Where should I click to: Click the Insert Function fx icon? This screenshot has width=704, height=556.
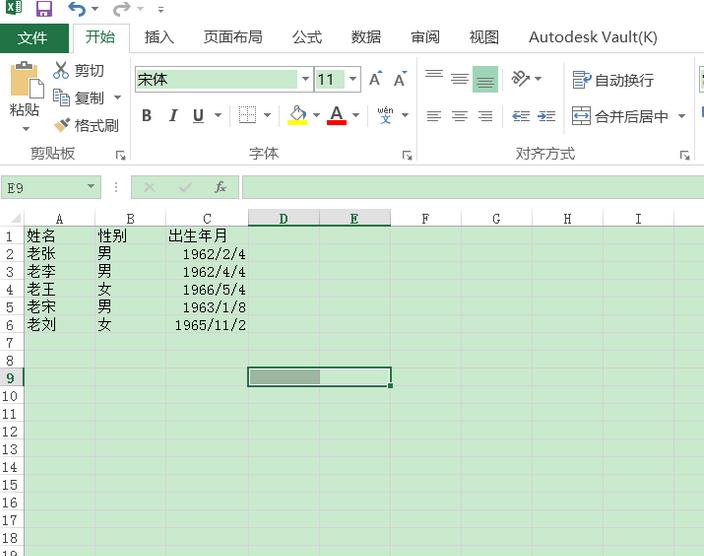[x=220, y=187]
